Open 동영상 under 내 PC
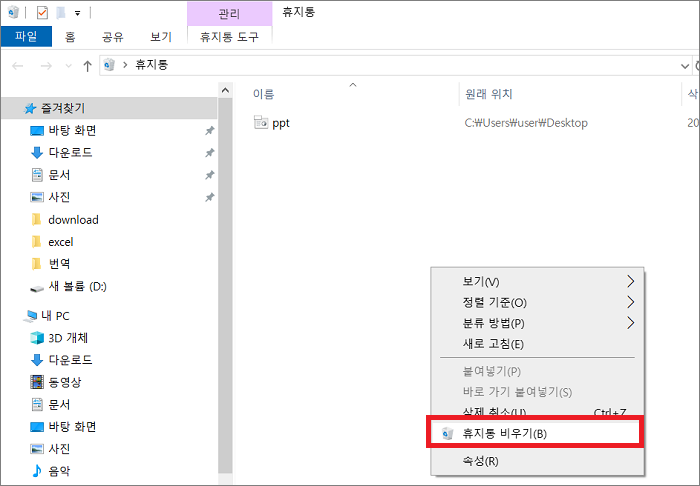This screenshot has width=700, height=486. (x=65, y=382)
